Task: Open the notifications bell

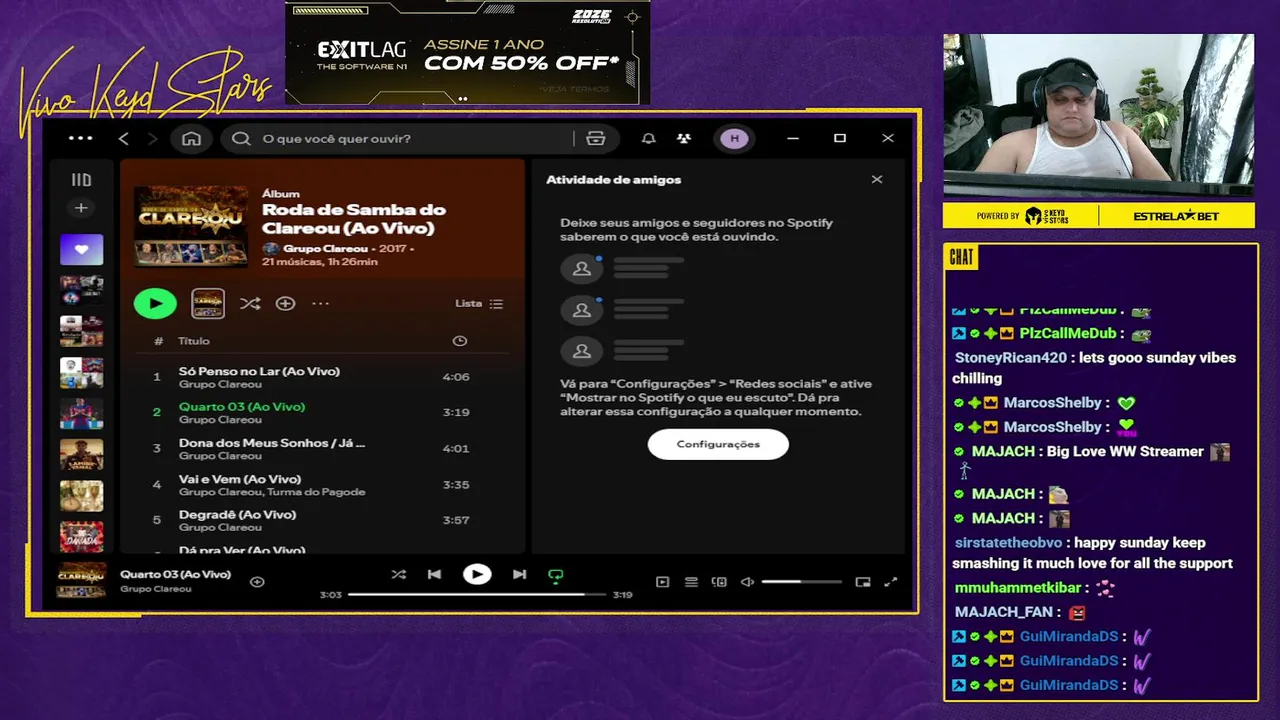Action: (649, 138)
